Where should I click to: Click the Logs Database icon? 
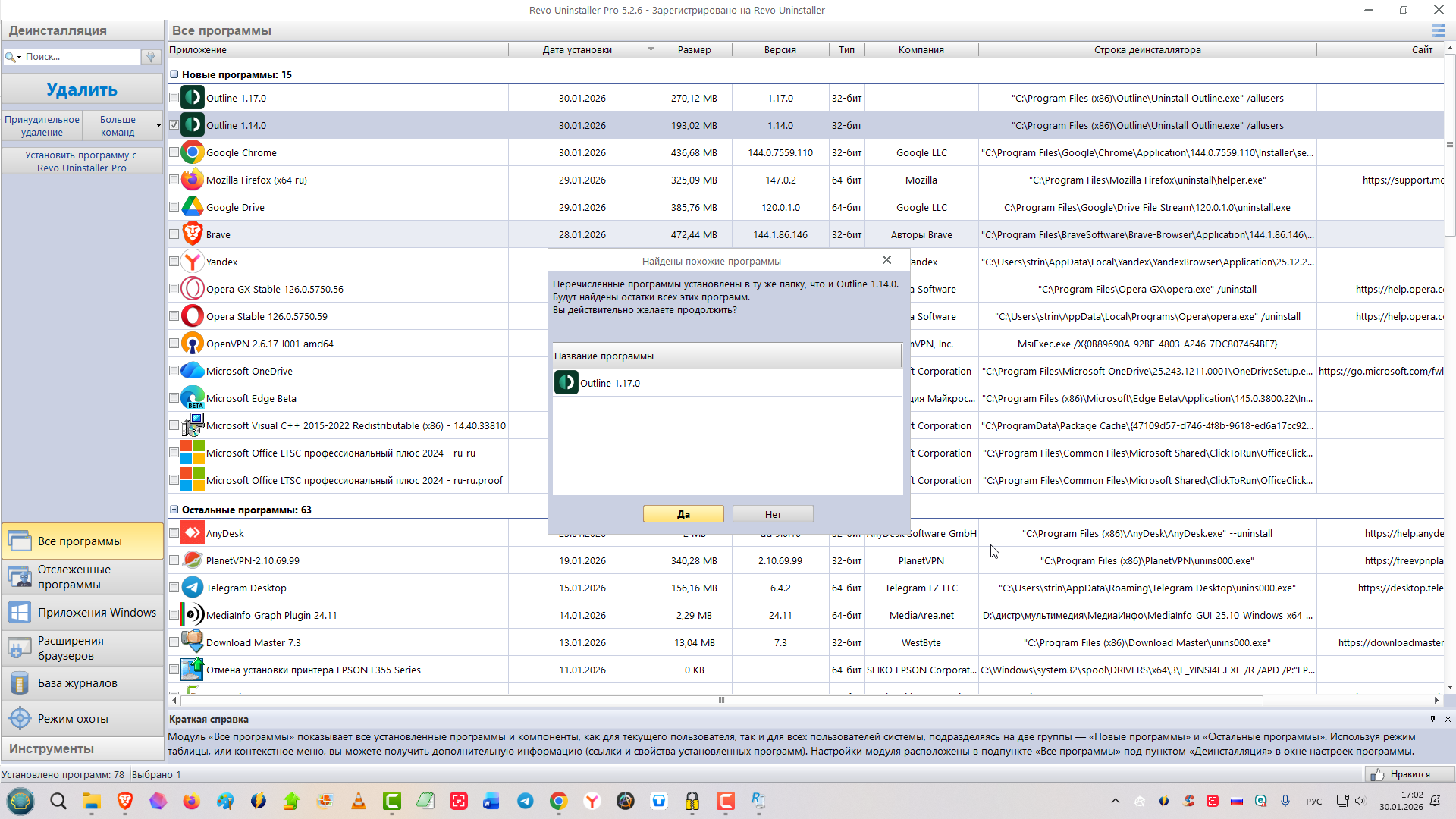click(x=20, y=683)
